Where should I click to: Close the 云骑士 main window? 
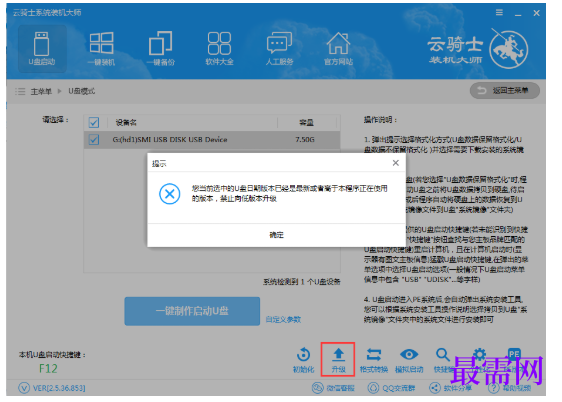tap(537, 13)
